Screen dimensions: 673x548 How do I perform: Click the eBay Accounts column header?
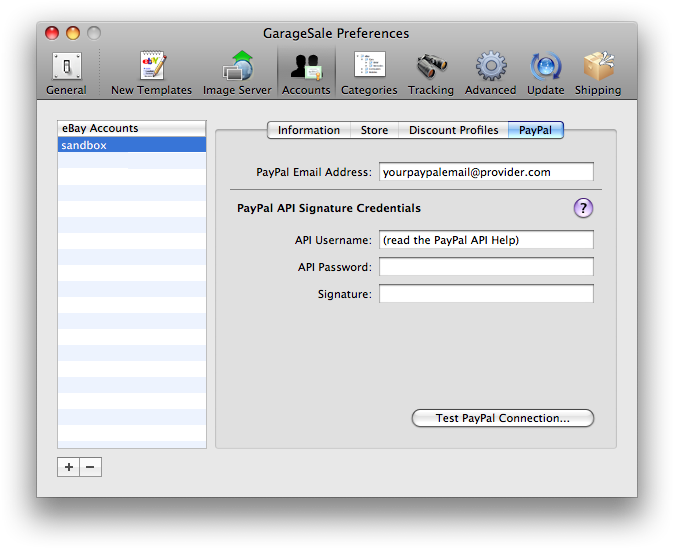click(132, 128)
